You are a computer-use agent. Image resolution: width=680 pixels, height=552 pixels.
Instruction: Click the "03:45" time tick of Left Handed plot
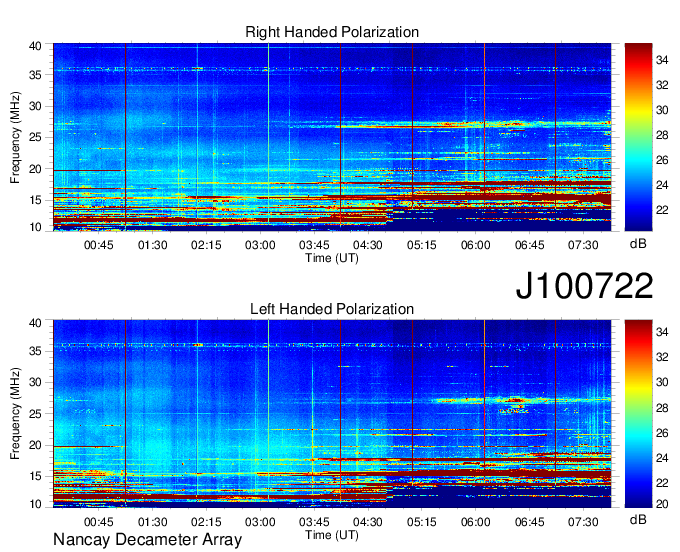tap(314, 522)
